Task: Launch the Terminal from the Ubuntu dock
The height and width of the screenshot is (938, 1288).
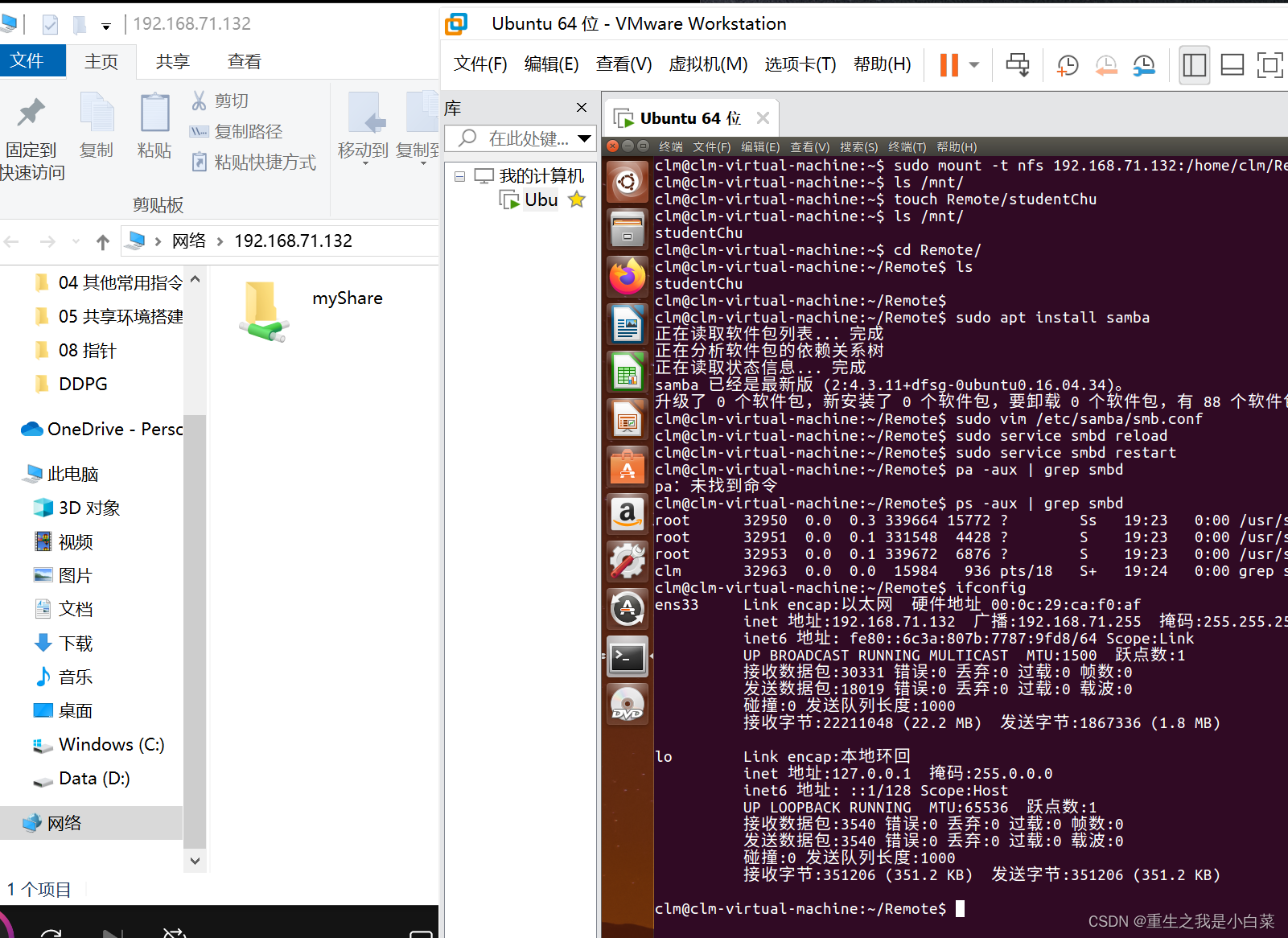Action: point(627,657)
